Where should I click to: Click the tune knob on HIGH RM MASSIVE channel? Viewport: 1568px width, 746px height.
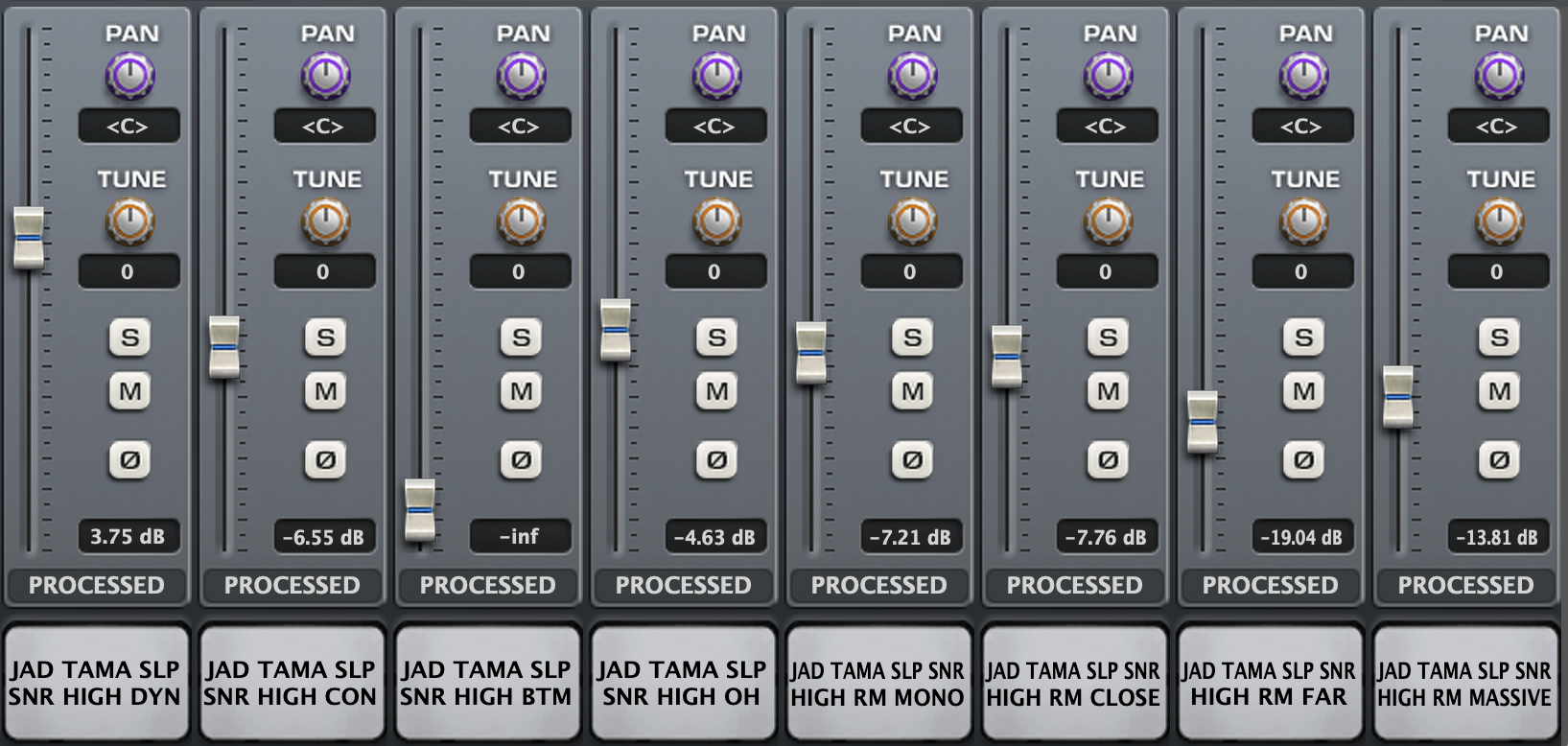[1499, 221]
